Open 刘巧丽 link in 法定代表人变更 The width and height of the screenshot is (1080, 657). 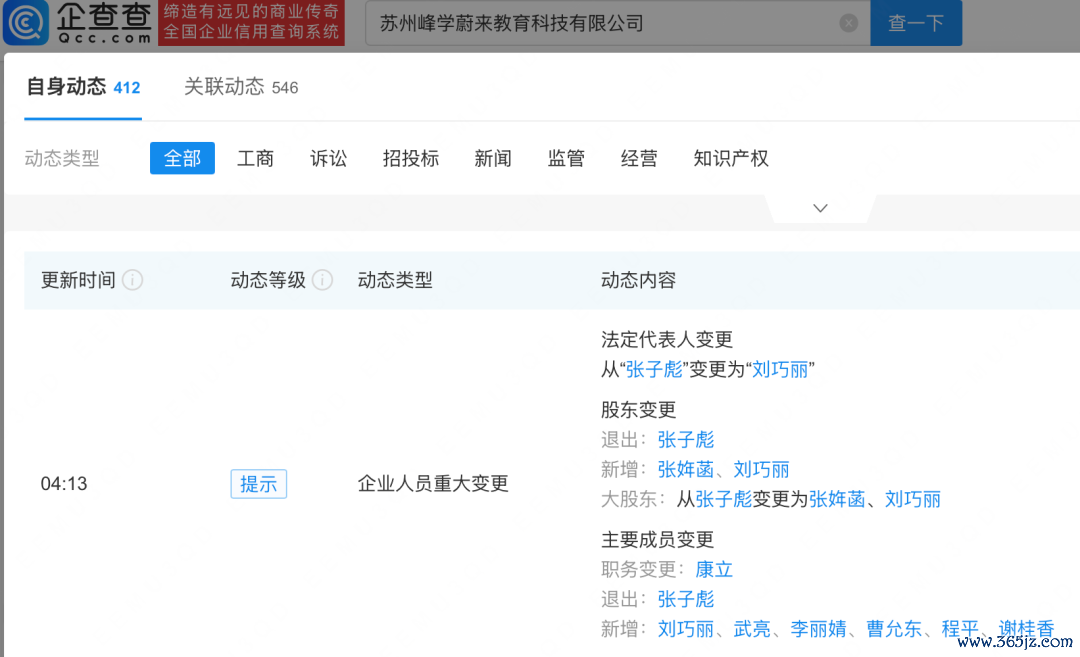click(x=780, y=370)
